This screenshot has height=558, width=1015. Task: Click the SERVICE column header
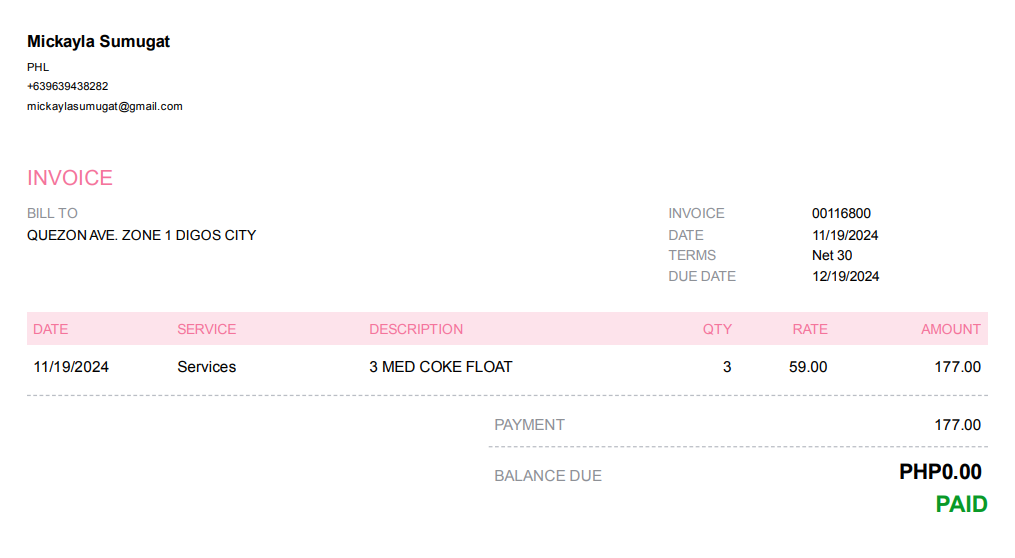click(207, 329)
